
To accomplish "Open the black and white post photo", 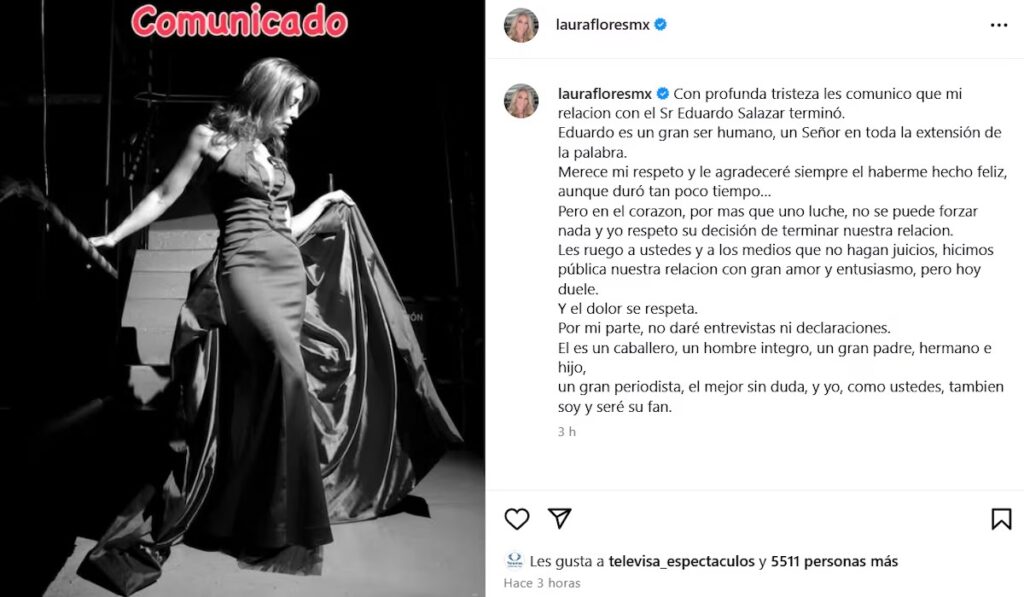I will point(242,298).
